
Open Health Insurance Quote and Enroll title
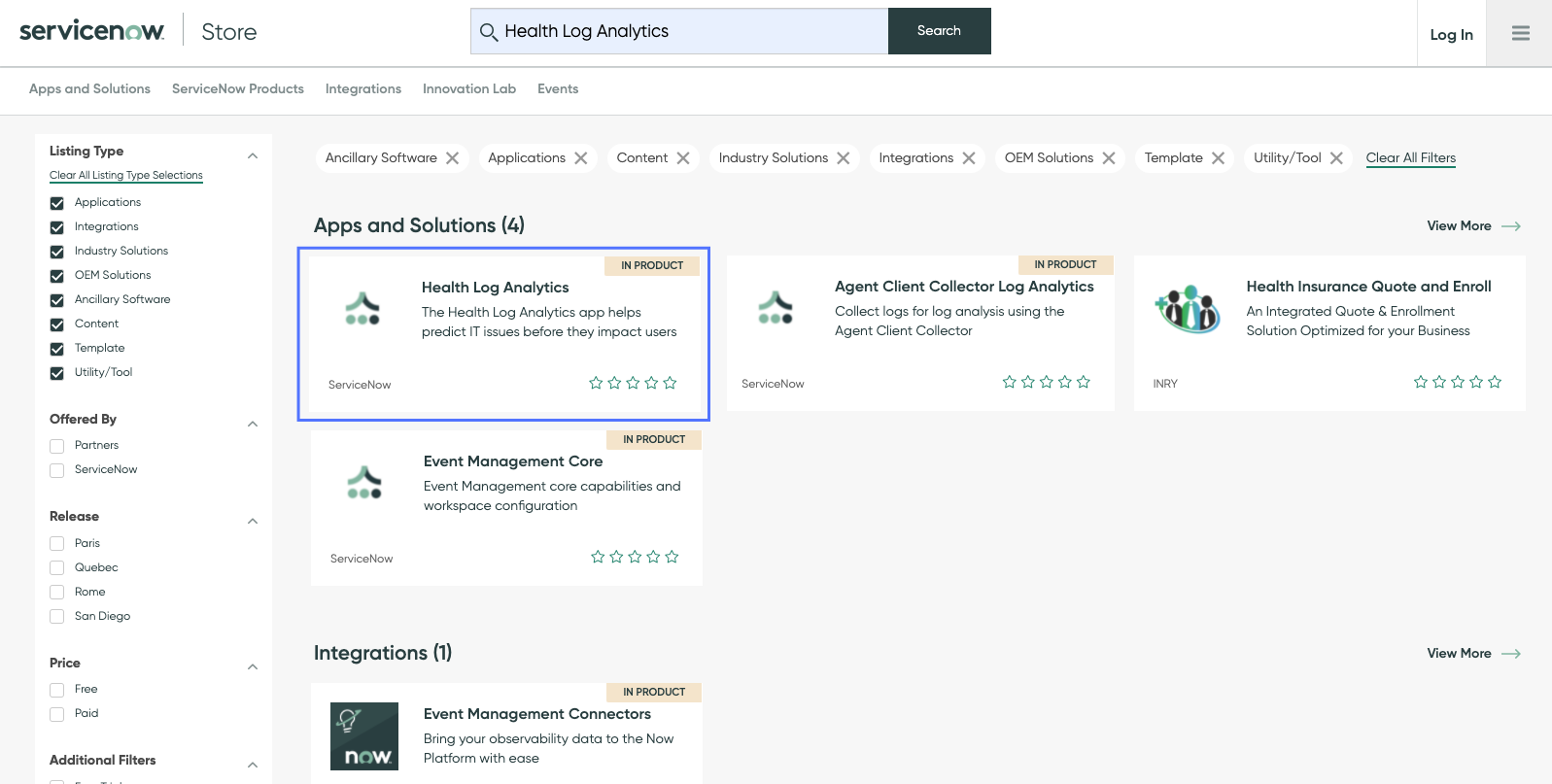[1368, 287]
